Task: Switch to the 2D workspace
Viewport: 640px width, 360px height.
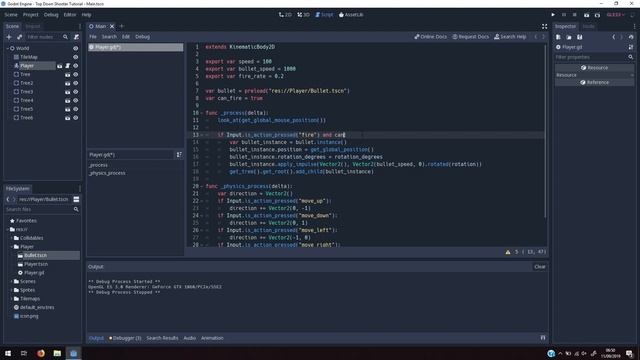Action: click(x=285, y=15)
